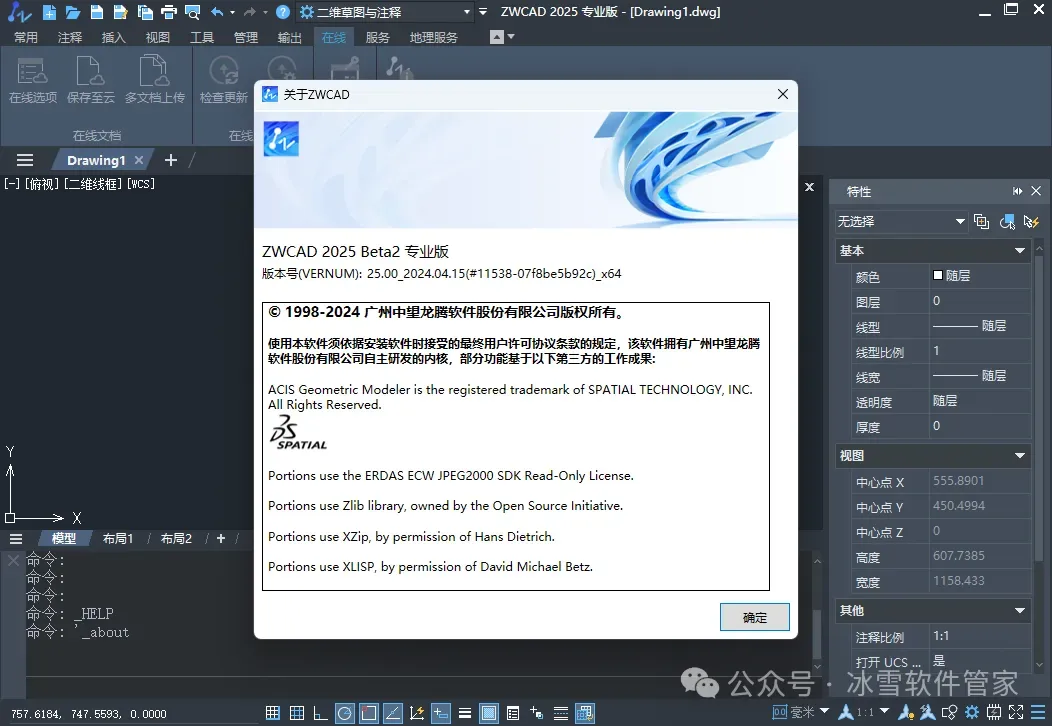The width and height of the screenshot is (1052, 726).
Task: Click the Open file folder icon
Action: (73, 11)
